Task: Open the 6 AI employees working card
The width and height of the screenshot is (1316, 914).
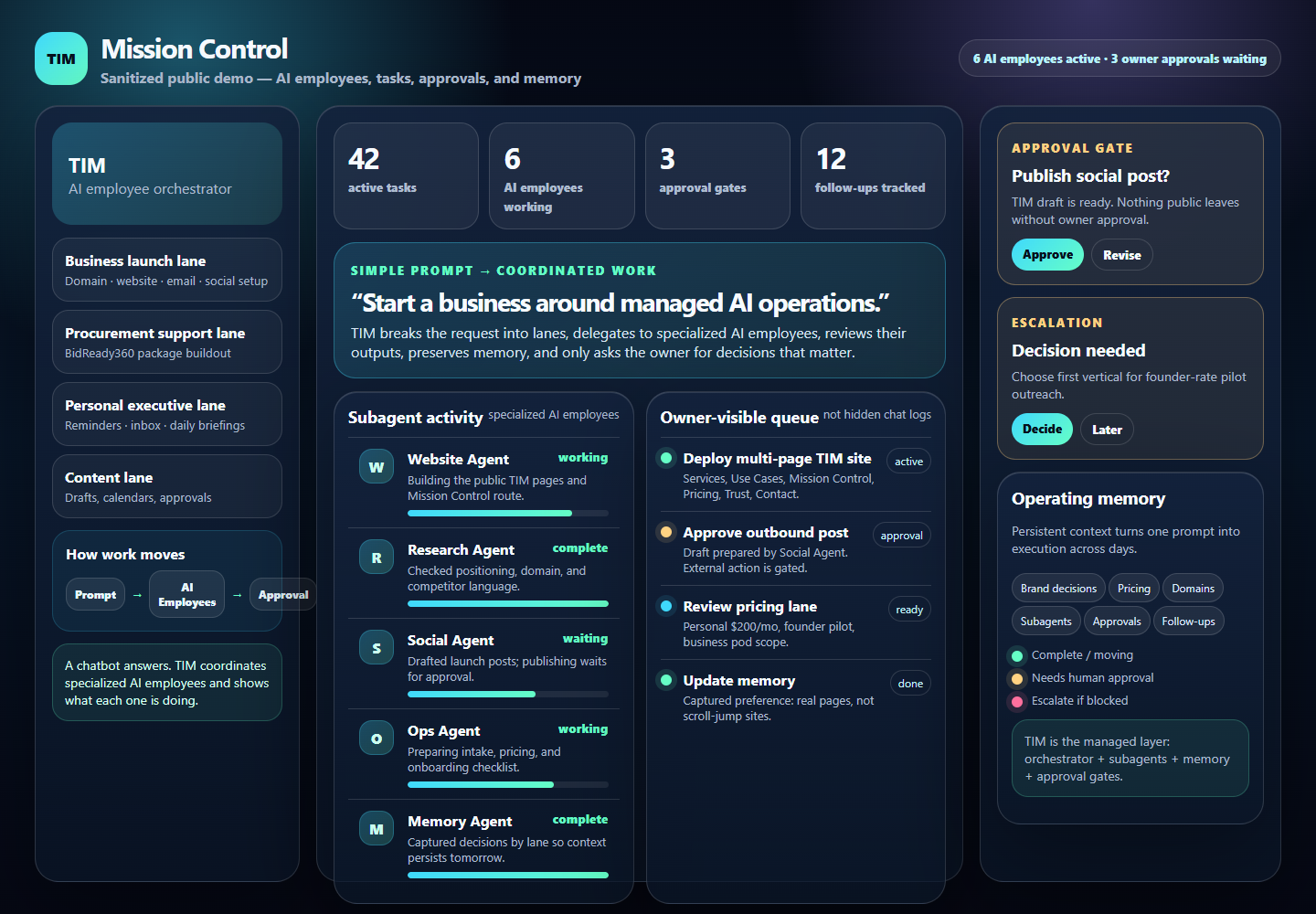Action: pyautogui.click(x=562, y=175)
